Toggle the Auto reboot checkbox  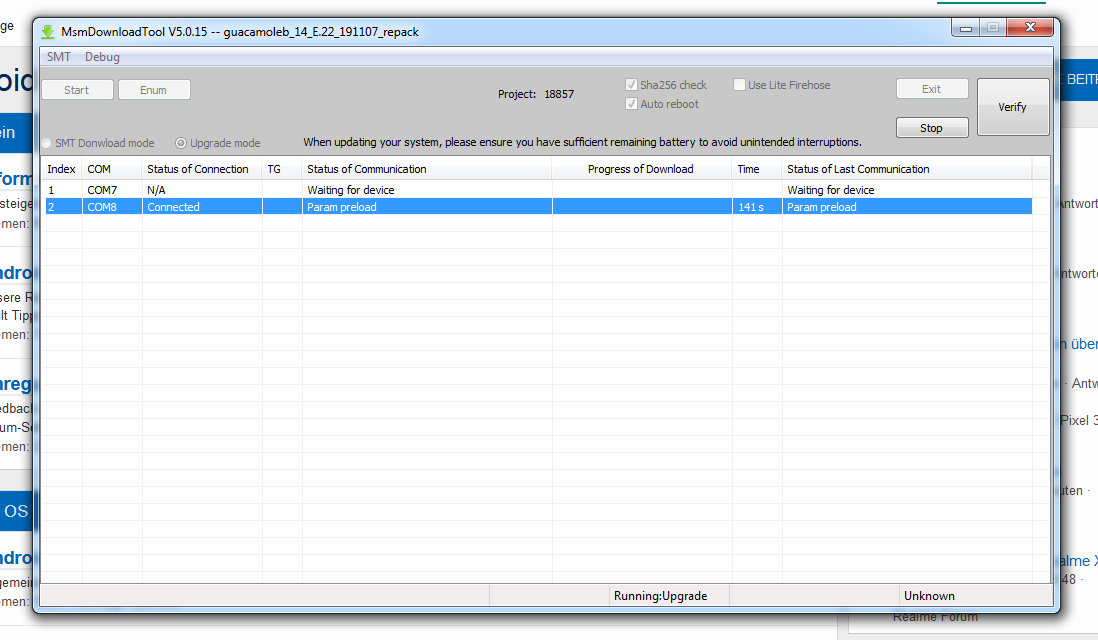point(631,104)
